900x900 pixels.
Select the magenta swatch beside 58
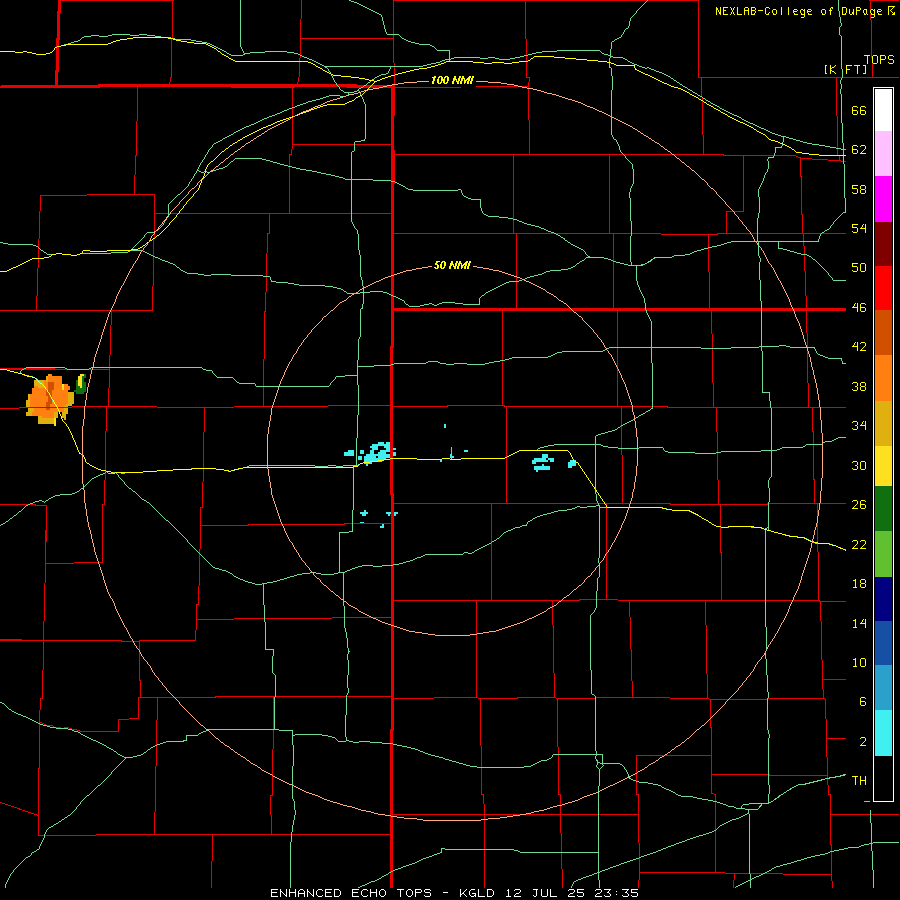(883, 199)
